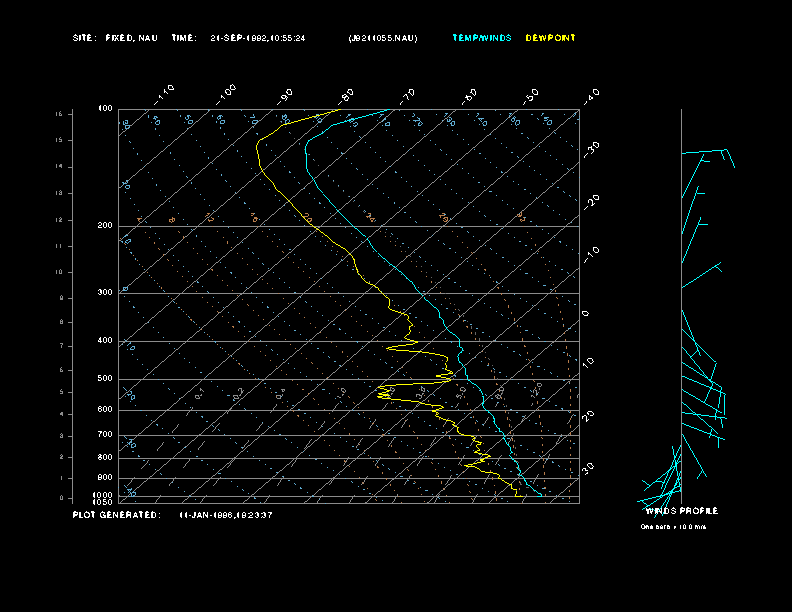Click the 7 tick on height axis

[x=62, y=346]
